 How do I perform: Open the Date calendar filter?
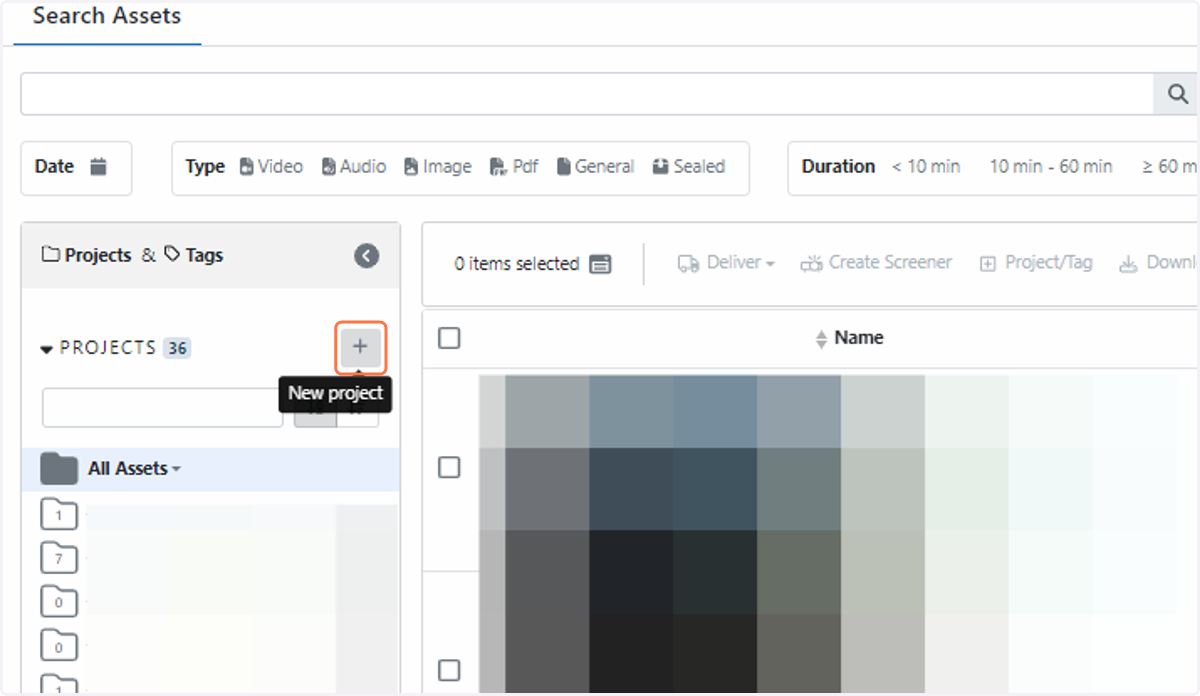pos(98,167)
